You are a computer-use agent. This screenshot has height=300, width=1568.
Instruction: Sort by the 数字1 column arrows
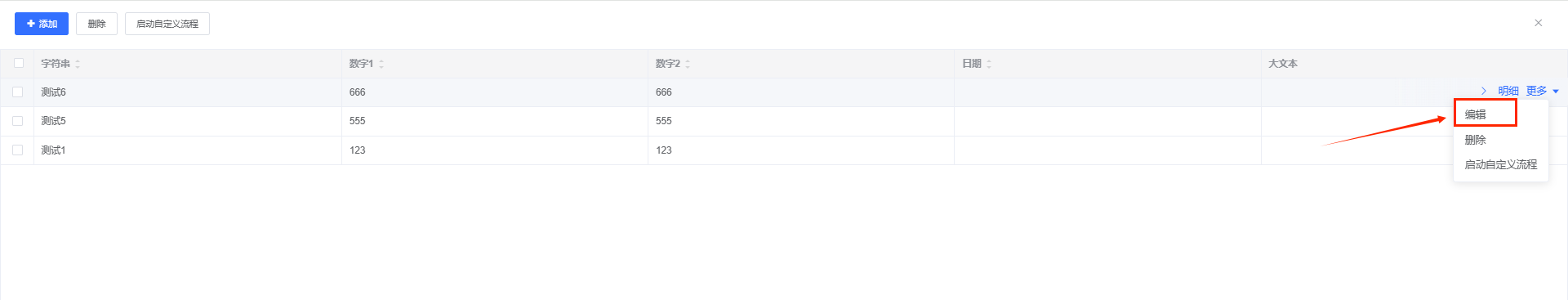(x=381, y=64)
